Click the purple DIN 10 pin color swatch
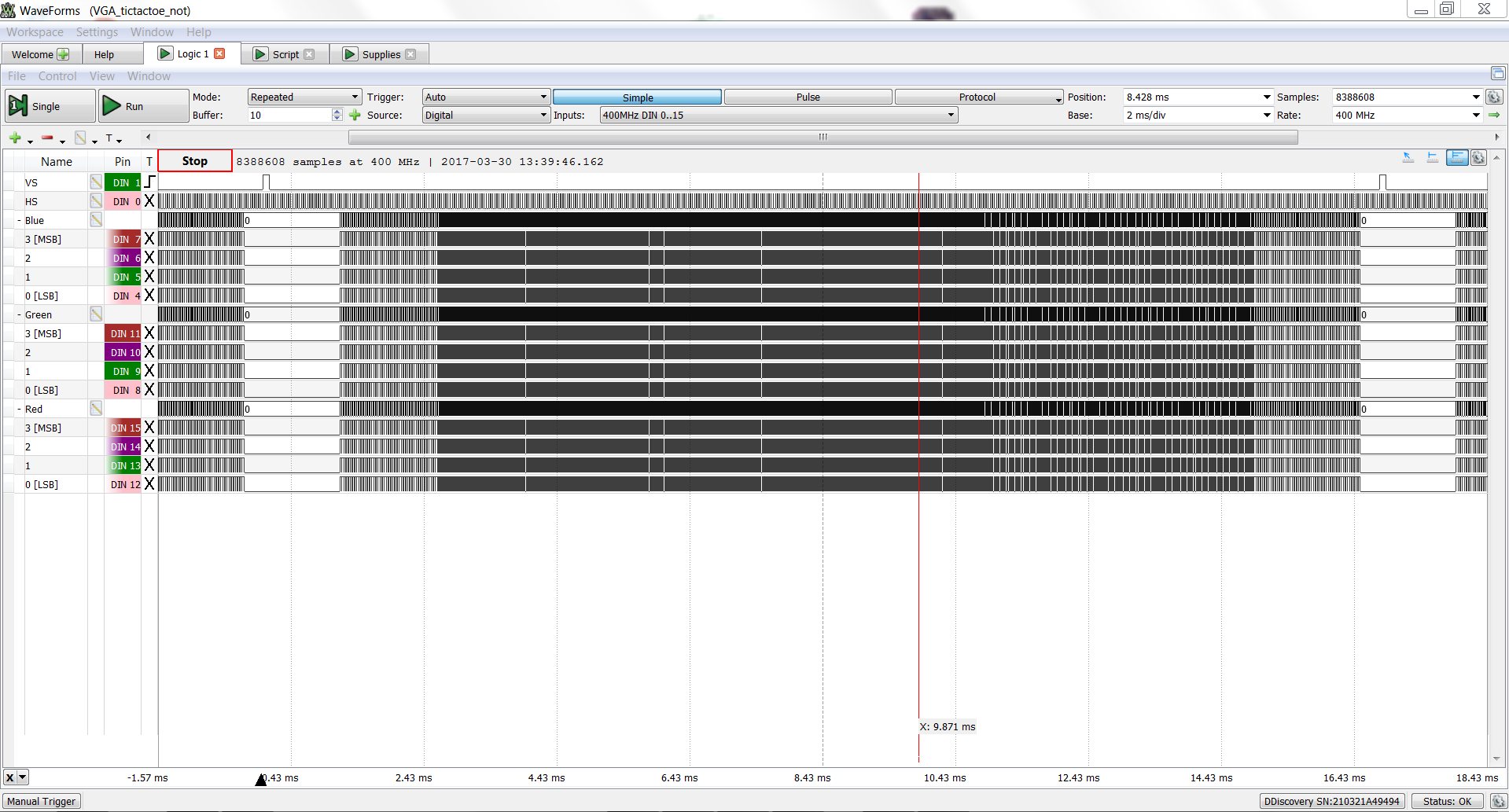Image resolution: width=1509 pixels, height=812 pixels. [123, 352]
